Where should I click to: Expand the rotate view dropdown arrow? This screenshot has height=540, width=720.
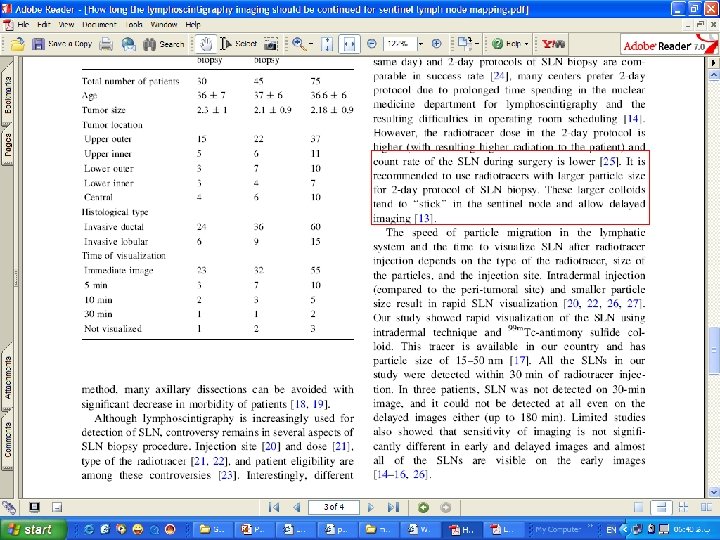(x=477, y=44)
